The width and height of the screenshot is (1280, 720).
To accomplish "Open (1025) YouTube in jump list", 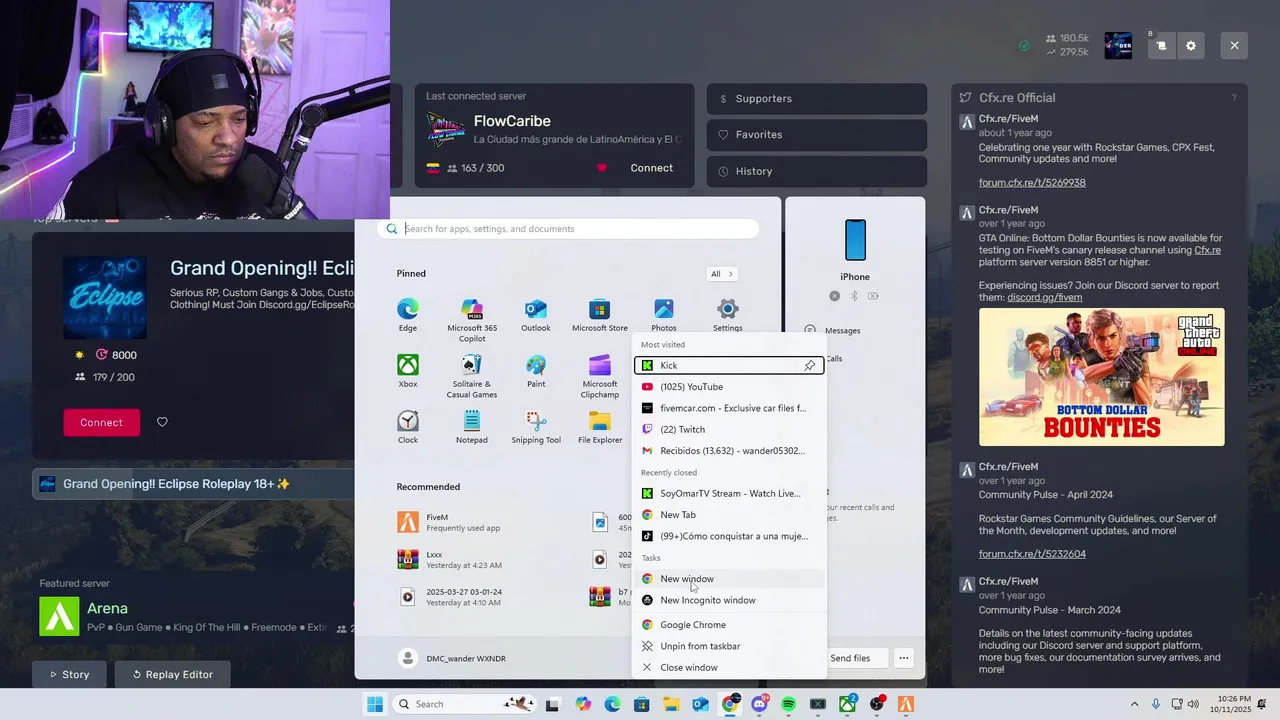I will tap(729, 387).
